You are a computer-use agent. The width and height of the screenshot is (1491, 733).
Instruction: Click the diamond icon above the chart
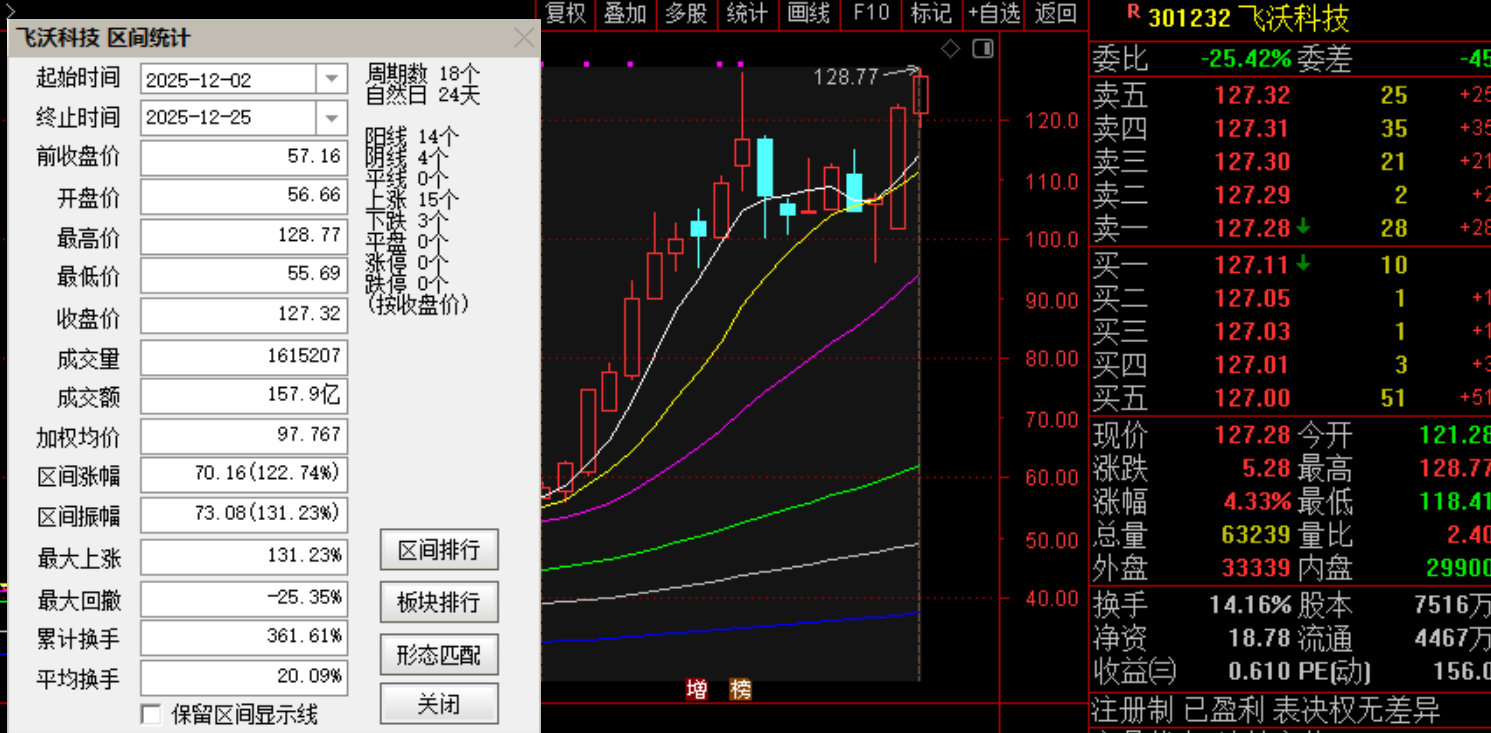(x=951, y=48)
